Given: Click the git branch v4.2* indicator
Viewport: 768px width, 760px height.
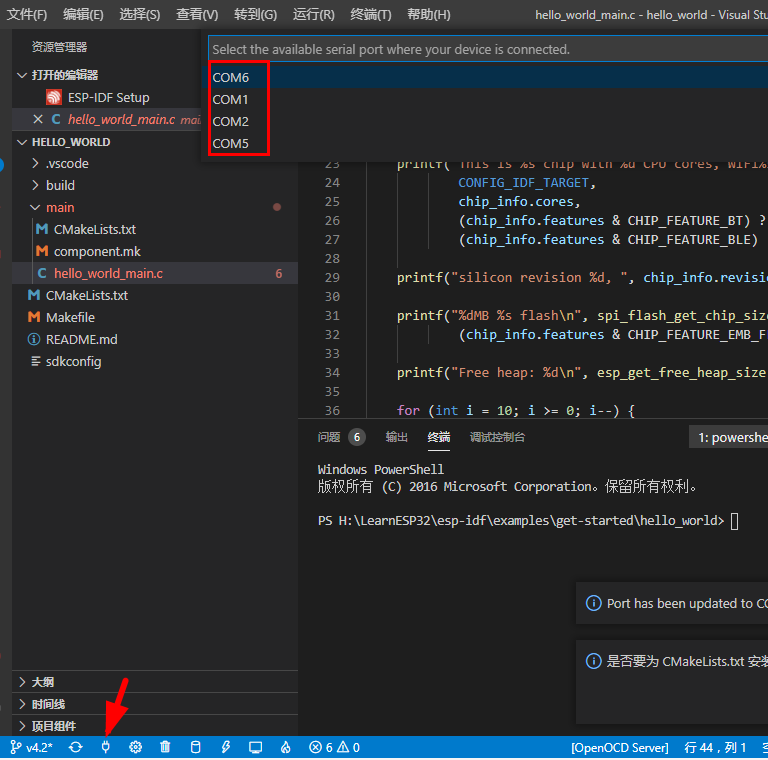Looking at the screenshot, I should (31, 747).
